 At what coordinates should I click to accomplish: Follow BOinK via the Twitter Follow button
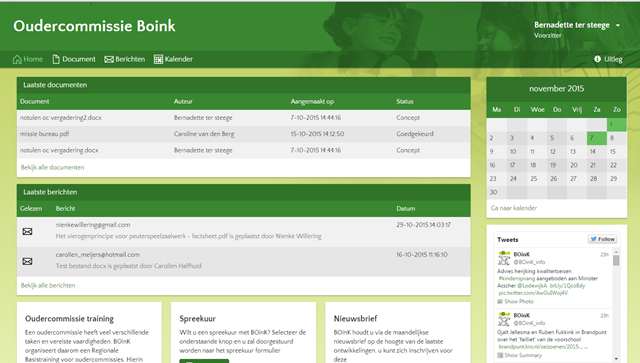tap(602, 239)
